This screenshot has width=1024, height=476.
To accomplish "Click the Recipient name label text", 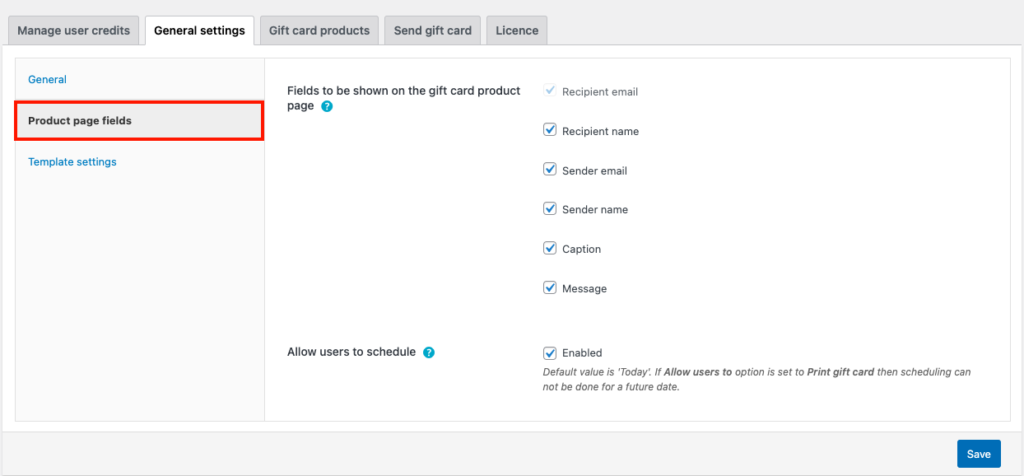I will (600, 131).
